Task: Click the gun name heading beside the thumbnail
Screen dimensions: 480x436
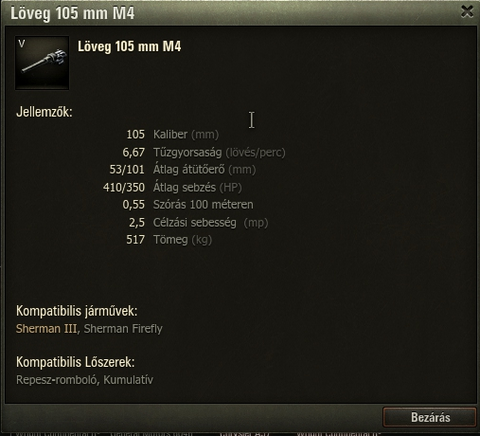Action: pos(129,46)
